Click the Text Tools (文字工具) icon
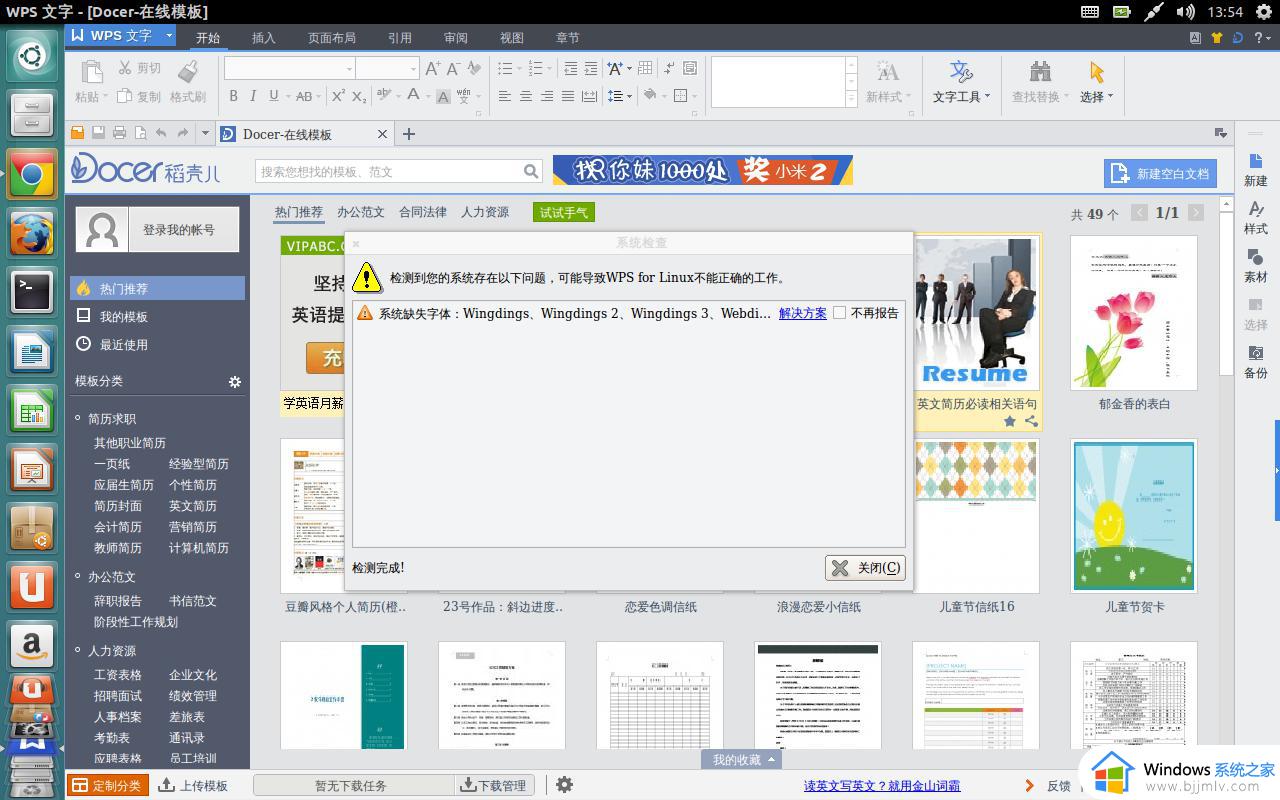The width and height of the screenshot is (1280, 800). click(x=961, y=72)
